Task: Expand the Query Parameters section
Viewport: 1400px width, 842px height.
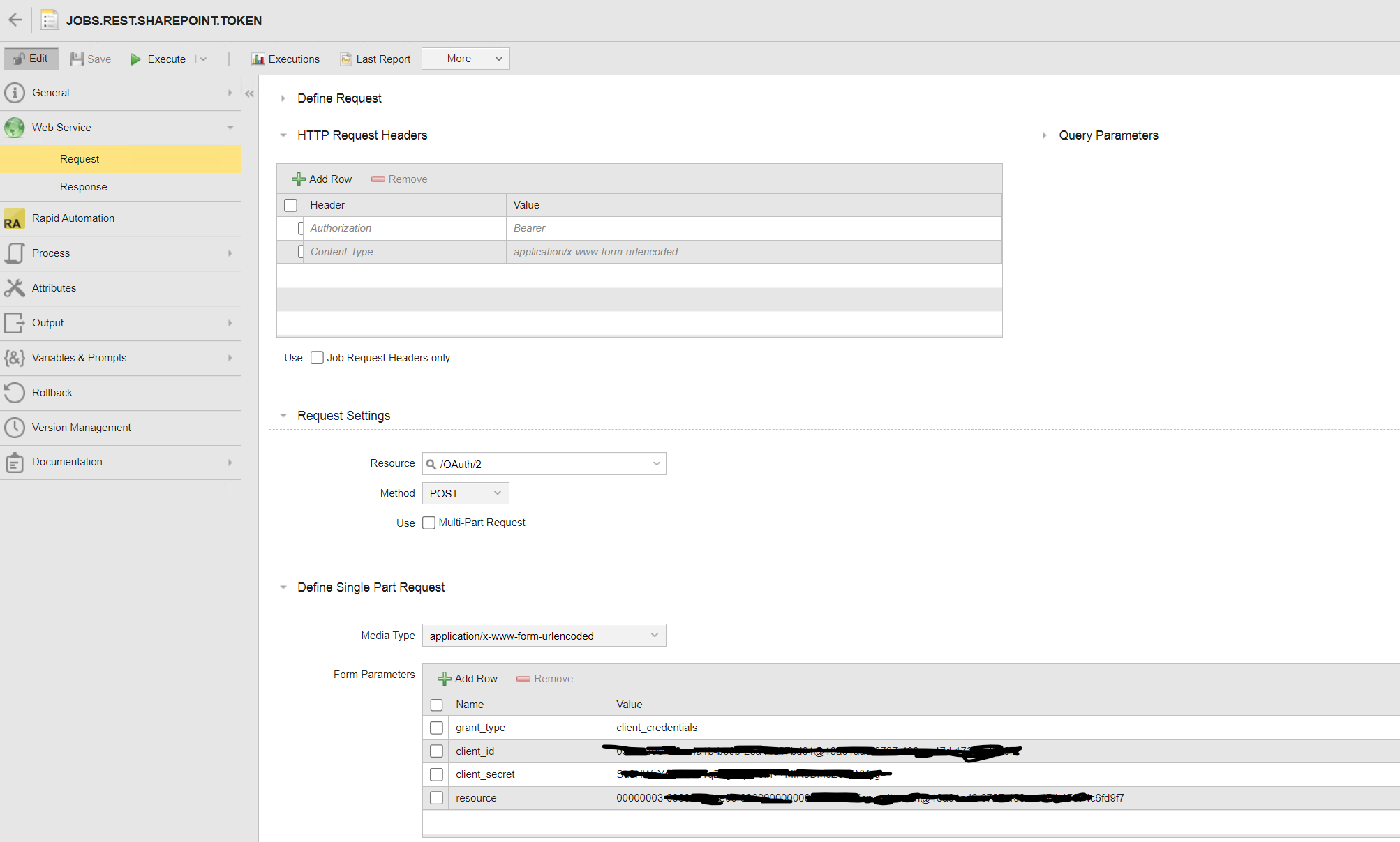Action: click(1045, 135)
